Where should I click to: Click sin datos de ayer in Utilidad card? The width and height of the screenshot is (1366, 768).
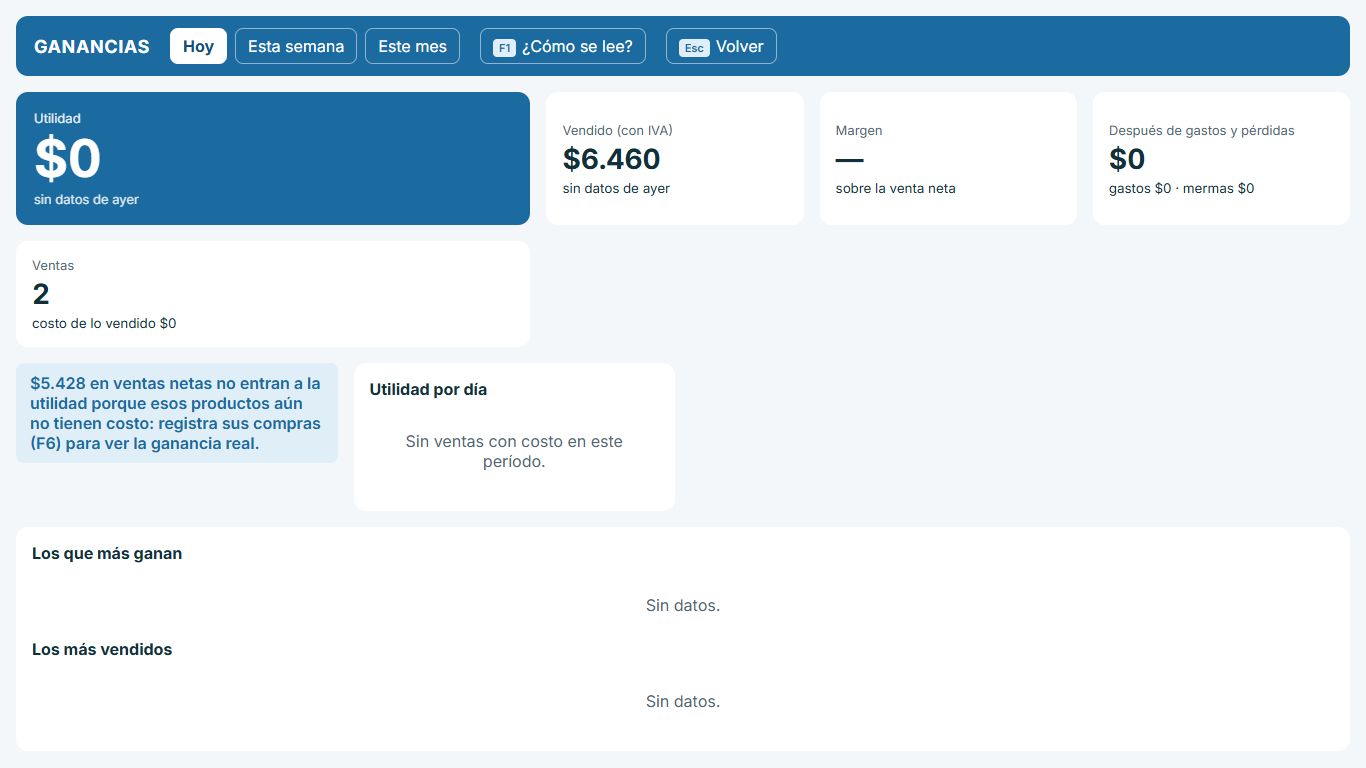pyautogui.click(x=86, y=200)
